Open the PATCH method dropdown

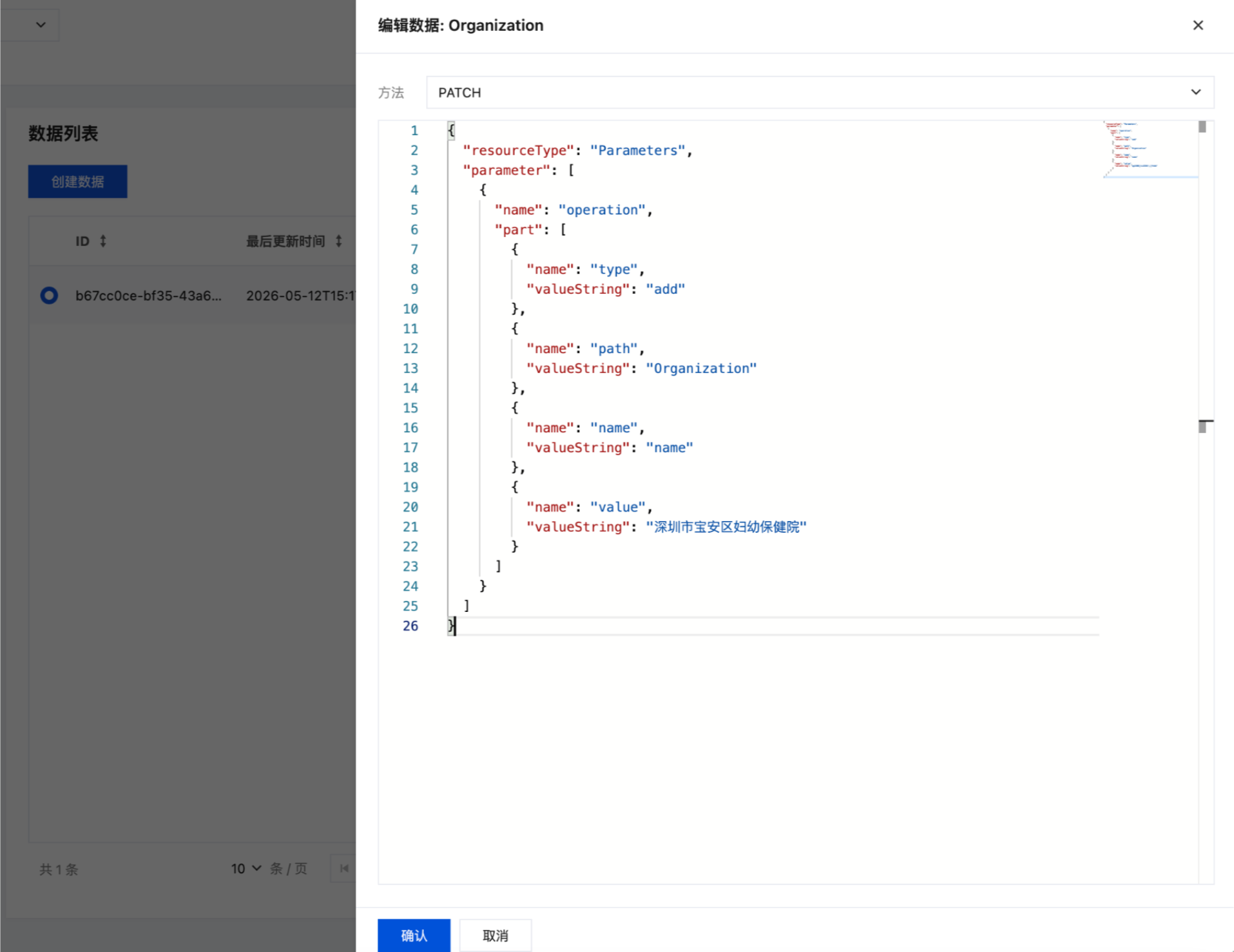[x=820, y=92]
